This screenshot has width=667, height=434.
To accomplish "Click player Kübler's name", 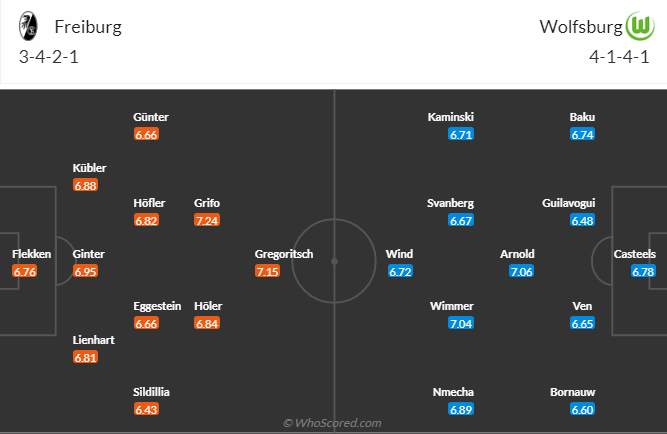I will pyautogui.click(x=89, y=168).
